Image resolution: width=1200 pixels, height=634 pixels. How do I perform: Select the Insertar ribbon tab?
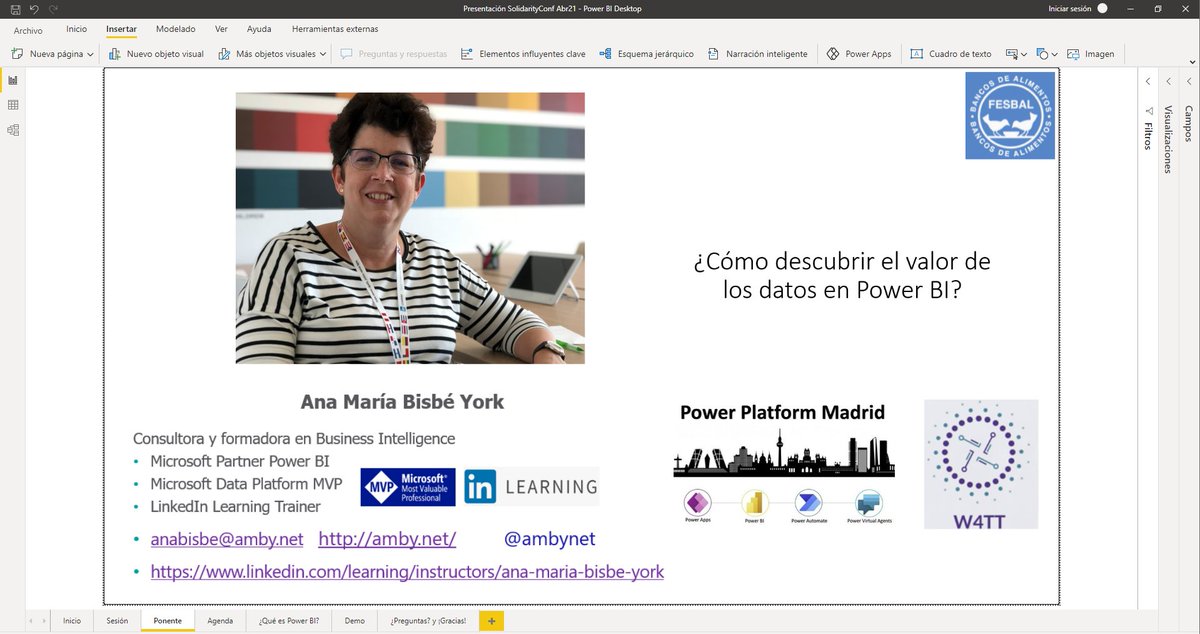click(x=122, y=30)
